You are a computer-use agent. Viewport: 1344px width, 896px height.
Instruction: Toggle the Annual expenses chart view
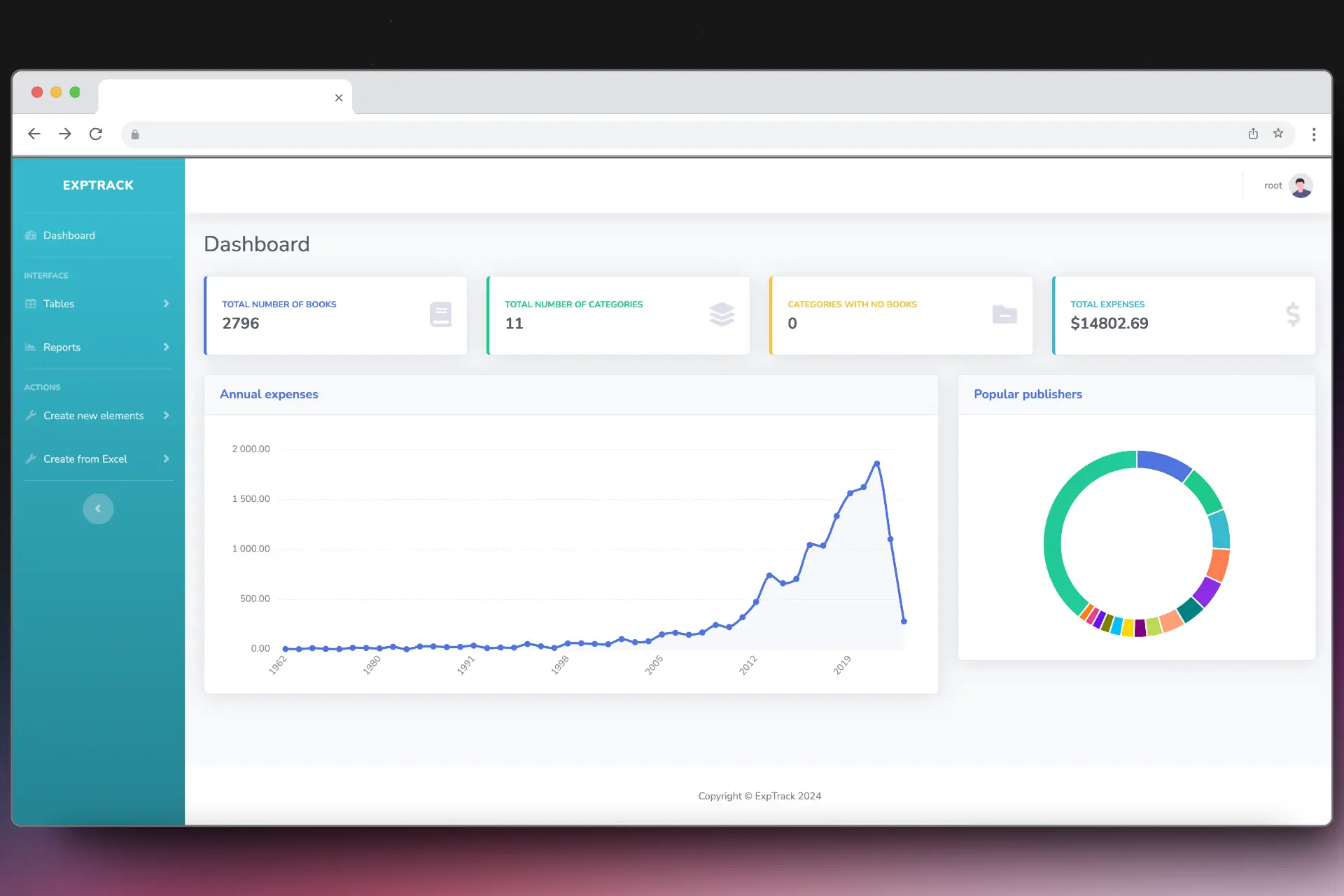268,393
